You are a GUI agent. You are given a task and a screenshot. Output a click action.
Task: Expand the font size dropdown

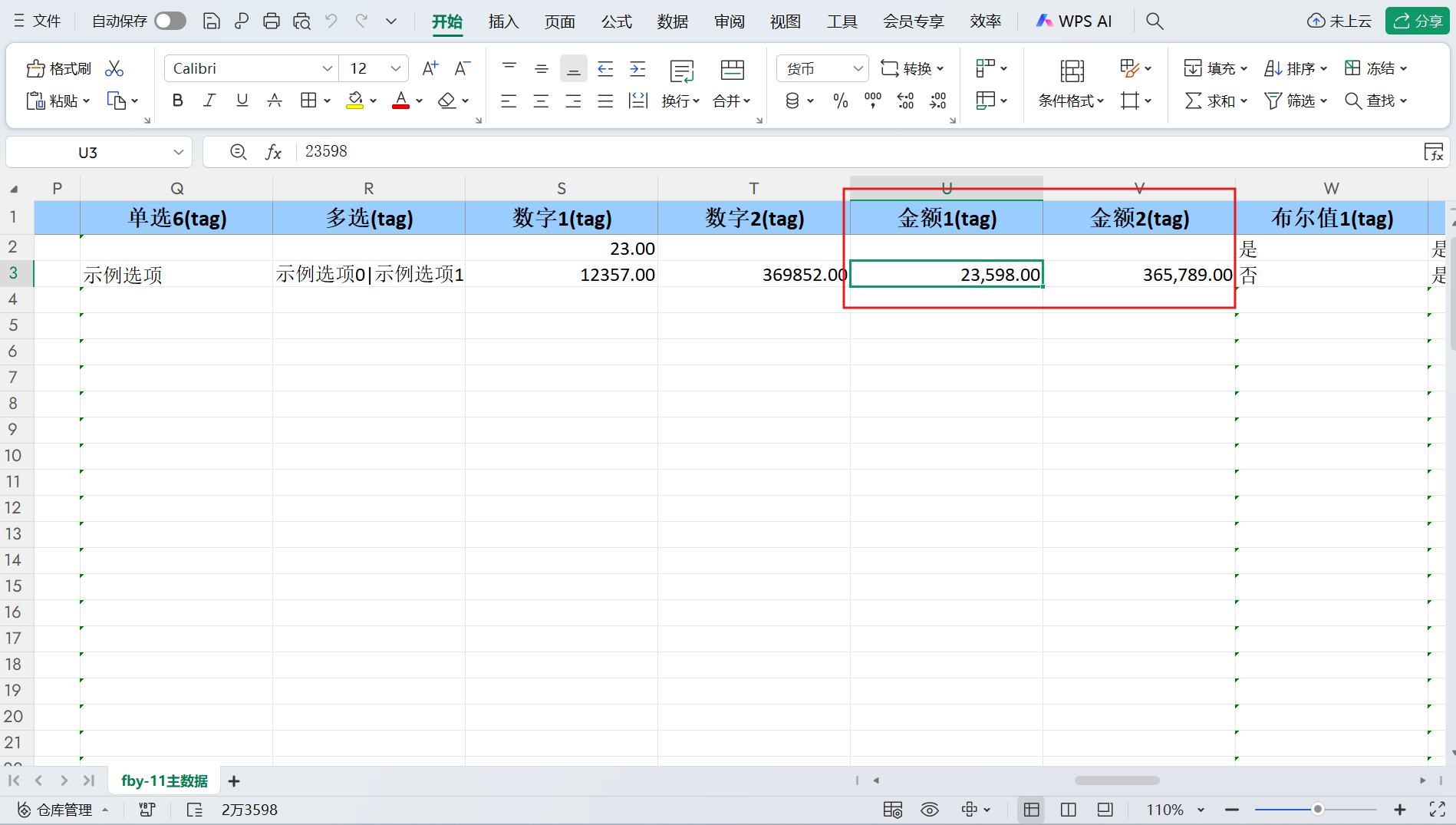pyautogui.click(x=395, y=69)
